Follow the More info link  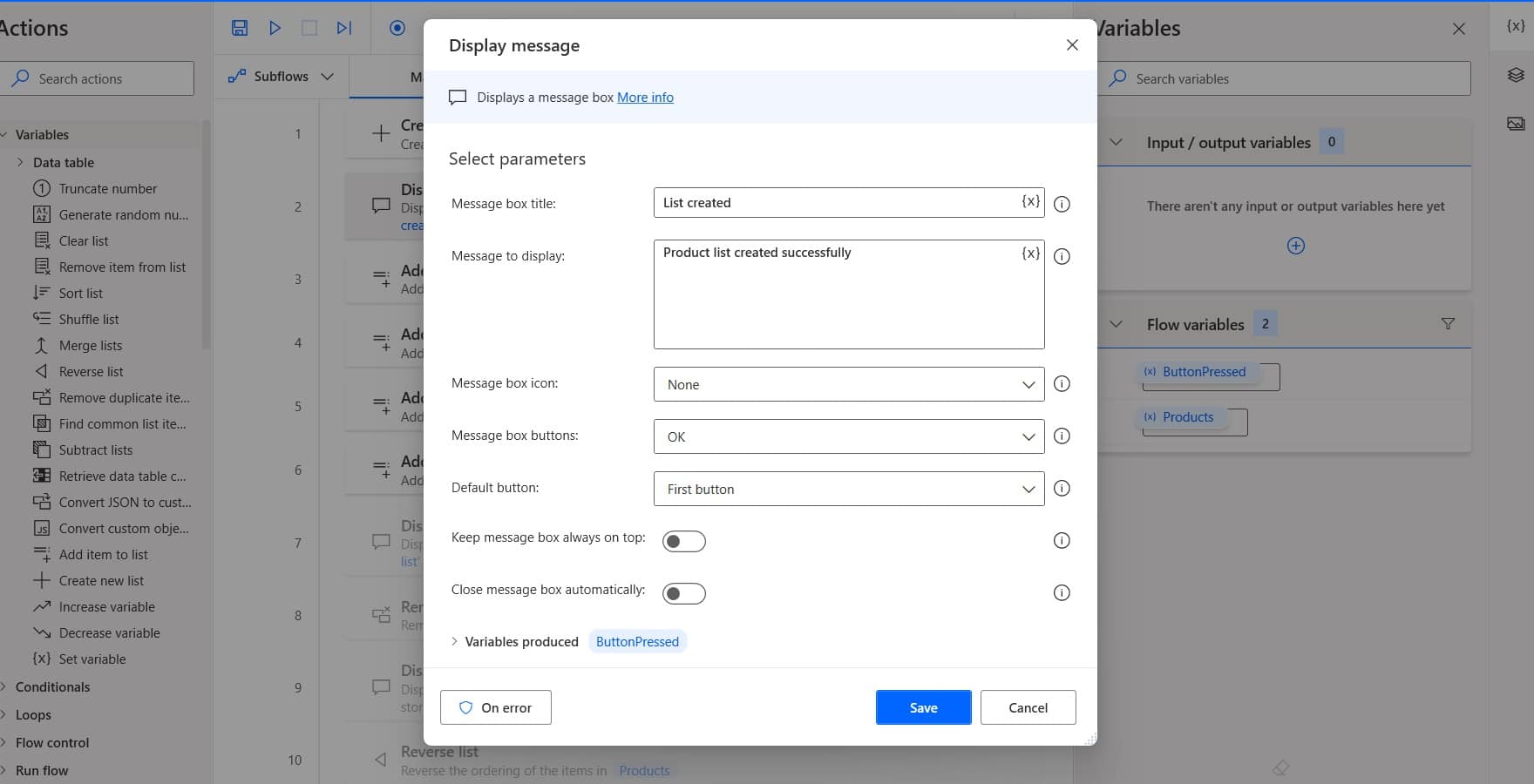click(x=645, y=97)
